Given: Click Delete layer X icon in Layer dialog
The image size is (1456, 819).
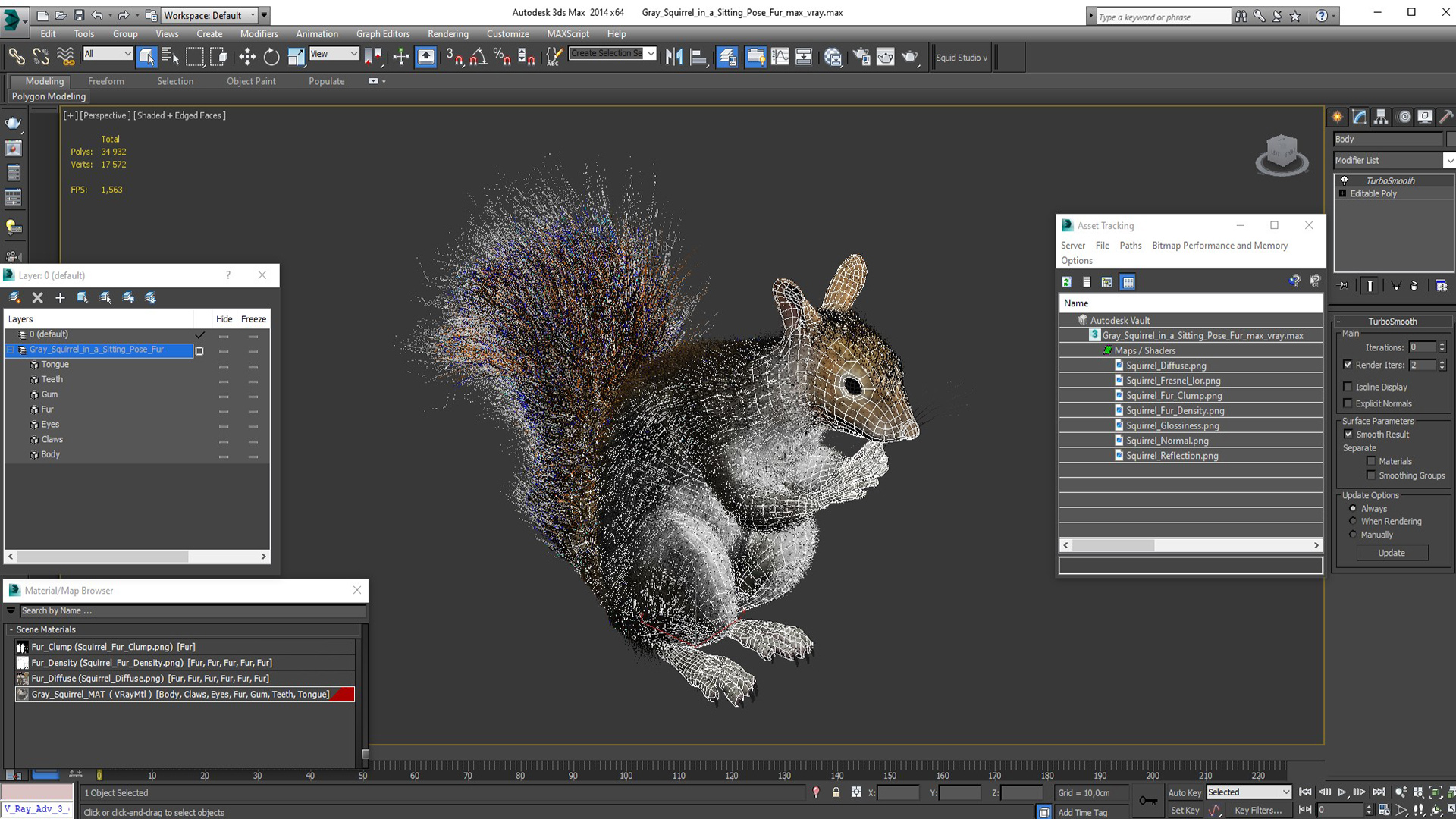Looking at the screenshot, I should tap(38, 298).
